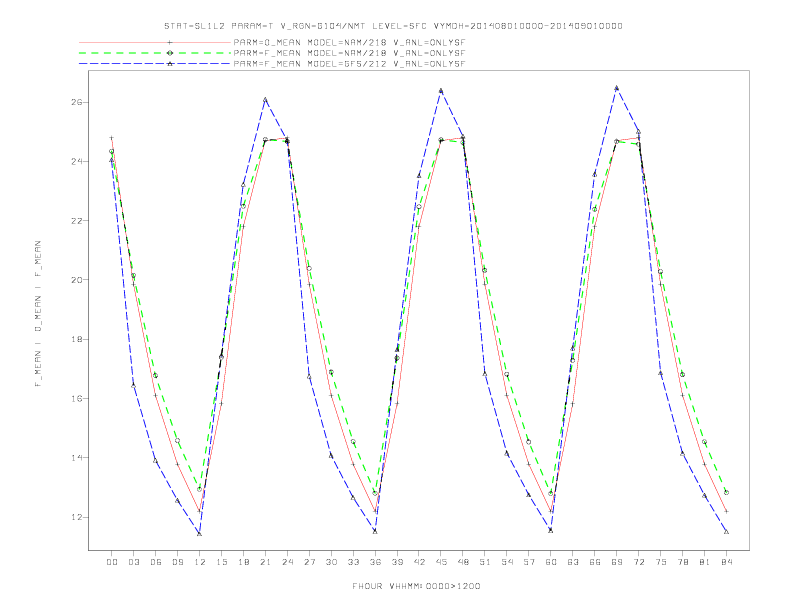The width and height of the screenshot is (792, 612).
Task: Click x-axis forecast hour label 36
Action: [375, 562]
